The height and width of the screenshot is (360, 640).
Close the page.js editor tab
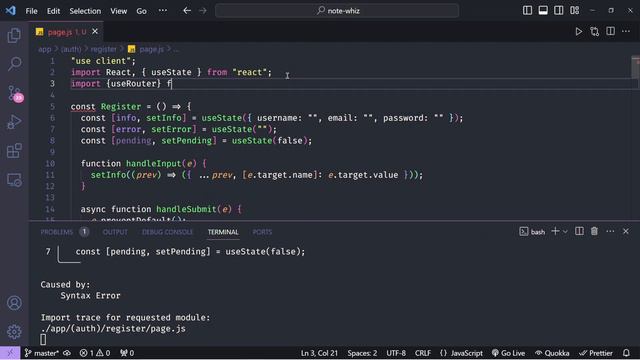click(x=95, y=31)
